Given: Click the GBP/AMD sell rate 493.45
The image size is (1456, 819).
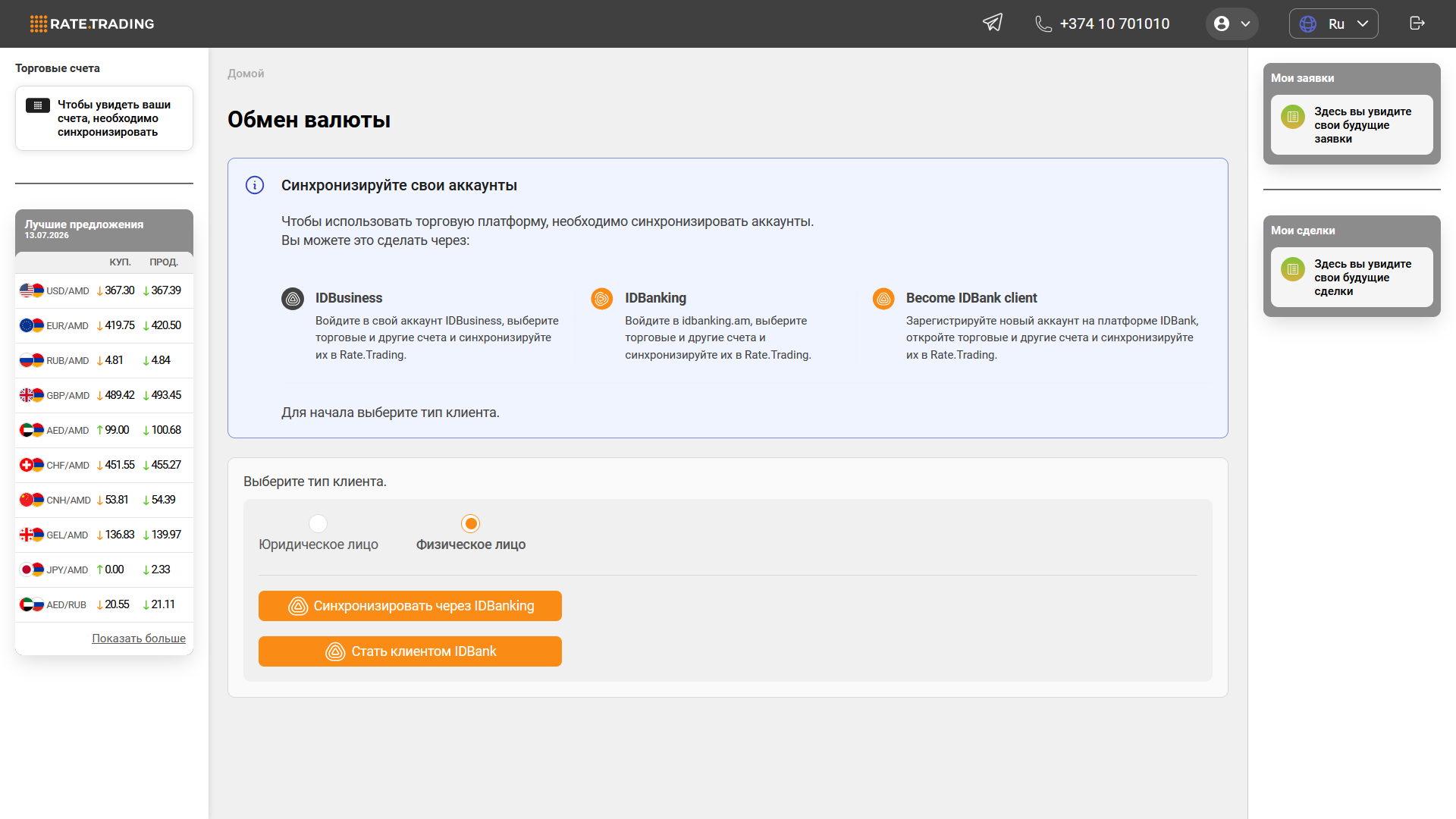Looking at the screenshot, I should point(166,395).
